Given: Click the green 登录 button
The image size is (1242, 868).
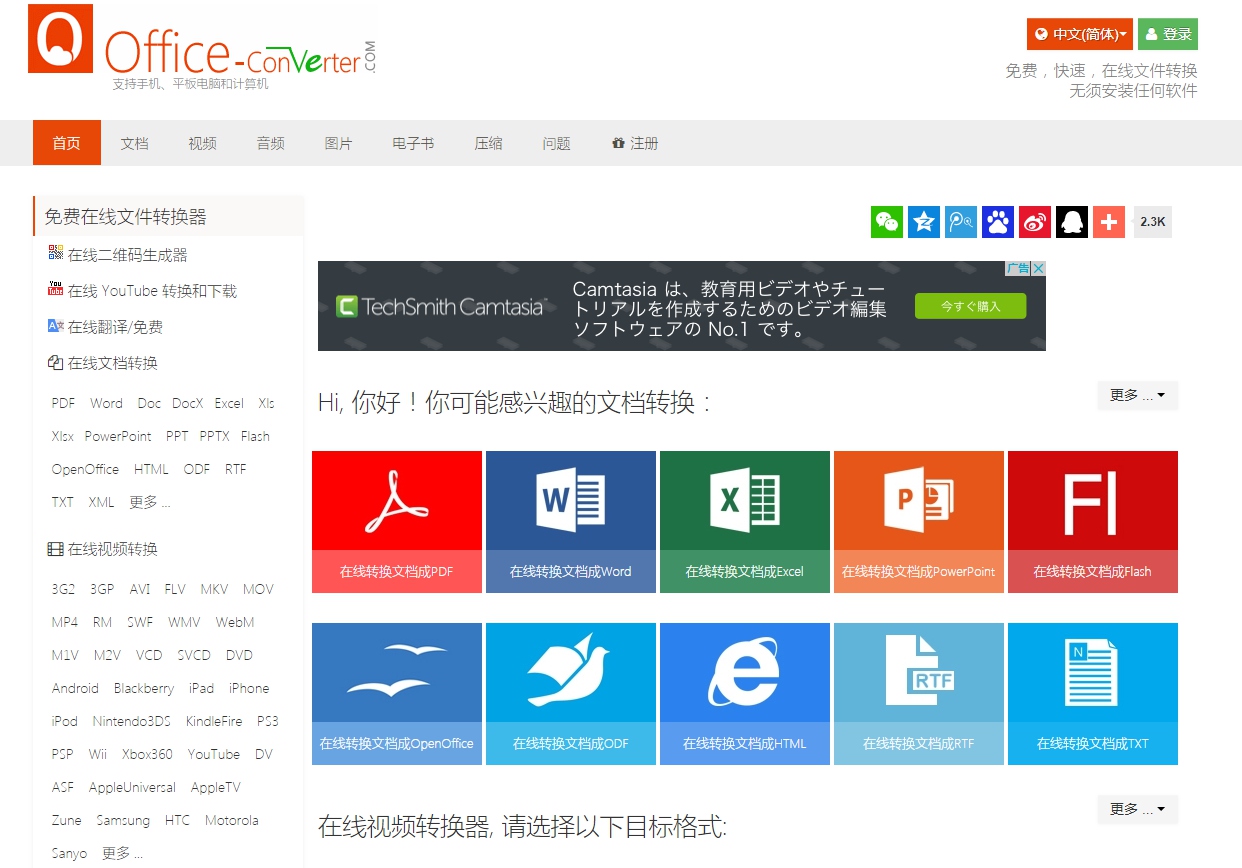Looking at the screenshot, I should click(x=1167, y=33).
